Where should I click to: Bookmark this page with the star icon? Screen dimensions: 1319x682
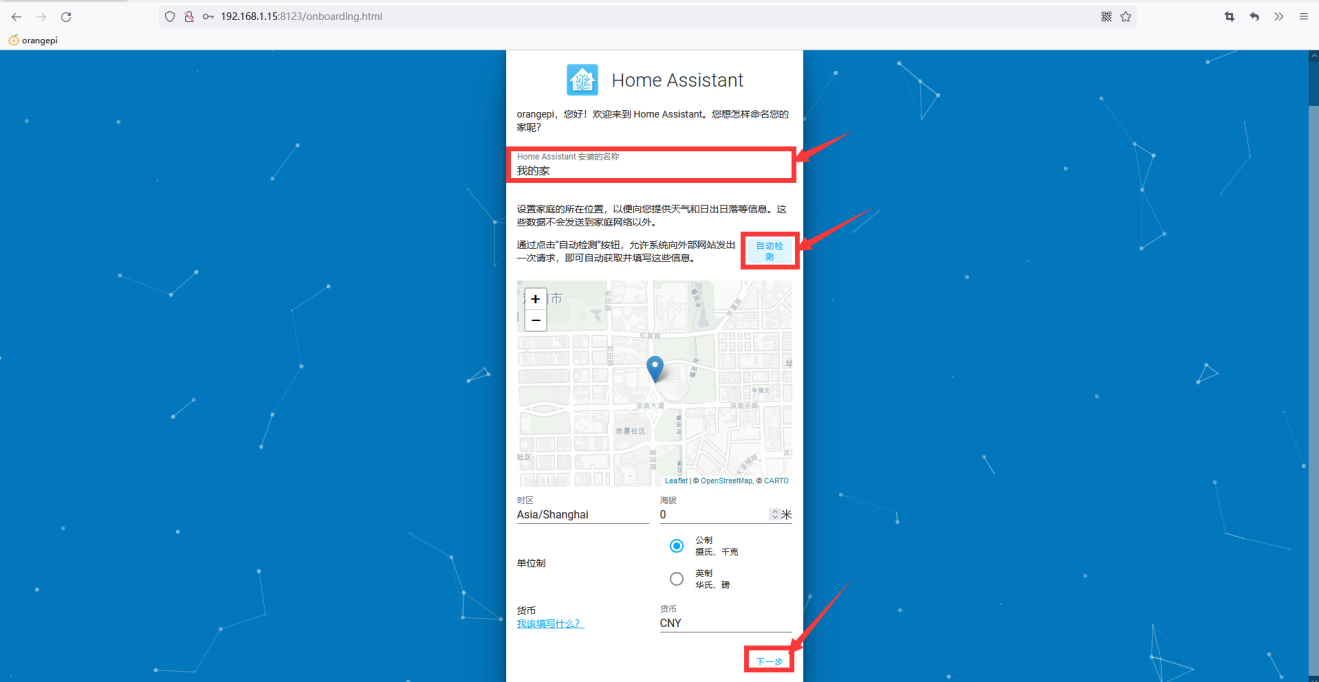(x=1126, y=17)
